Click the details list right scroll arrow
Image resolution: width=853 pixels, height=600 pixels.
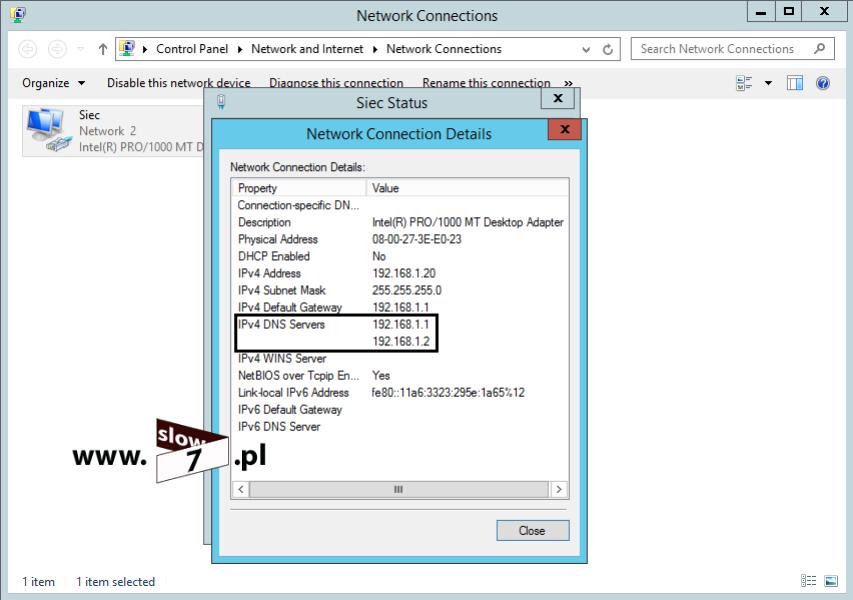coord(559,489)
